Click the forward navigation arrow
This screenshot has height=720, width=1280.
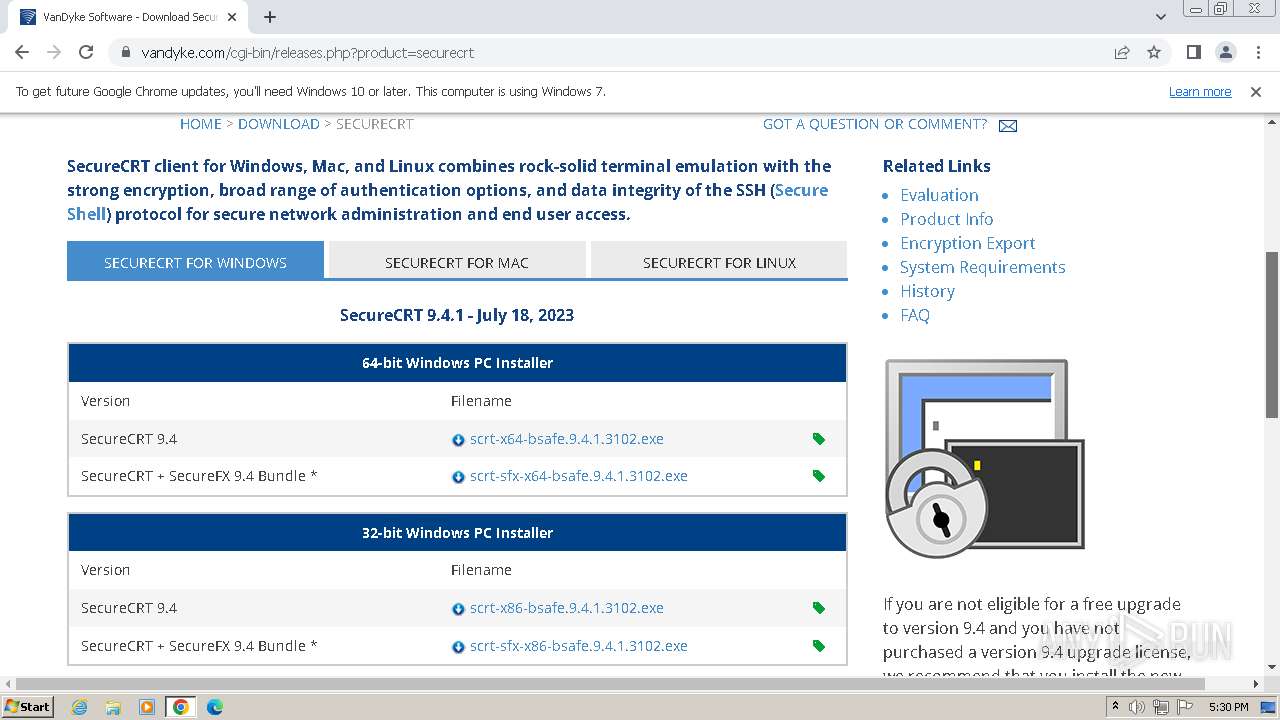coord(54,53)
